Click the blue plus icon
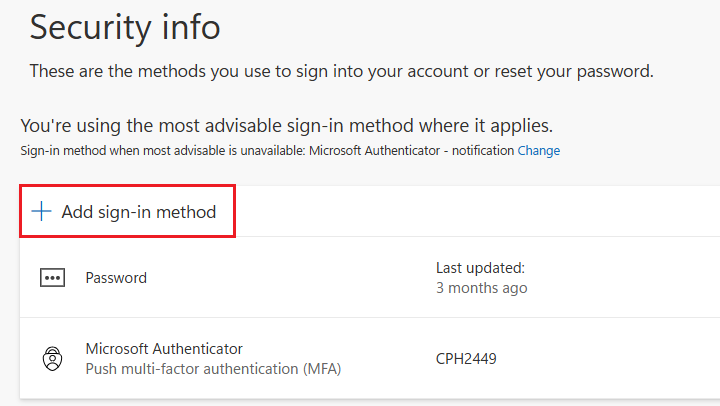 [x=41, y=211]
